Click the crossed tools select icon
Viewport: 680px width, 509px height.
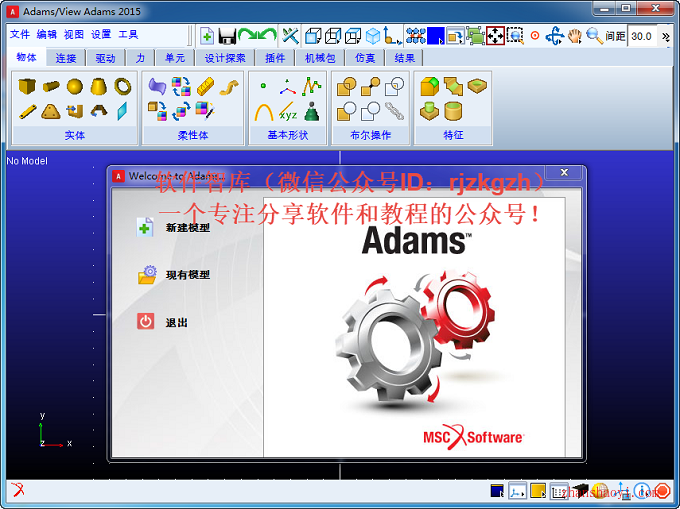pos(290,36)
